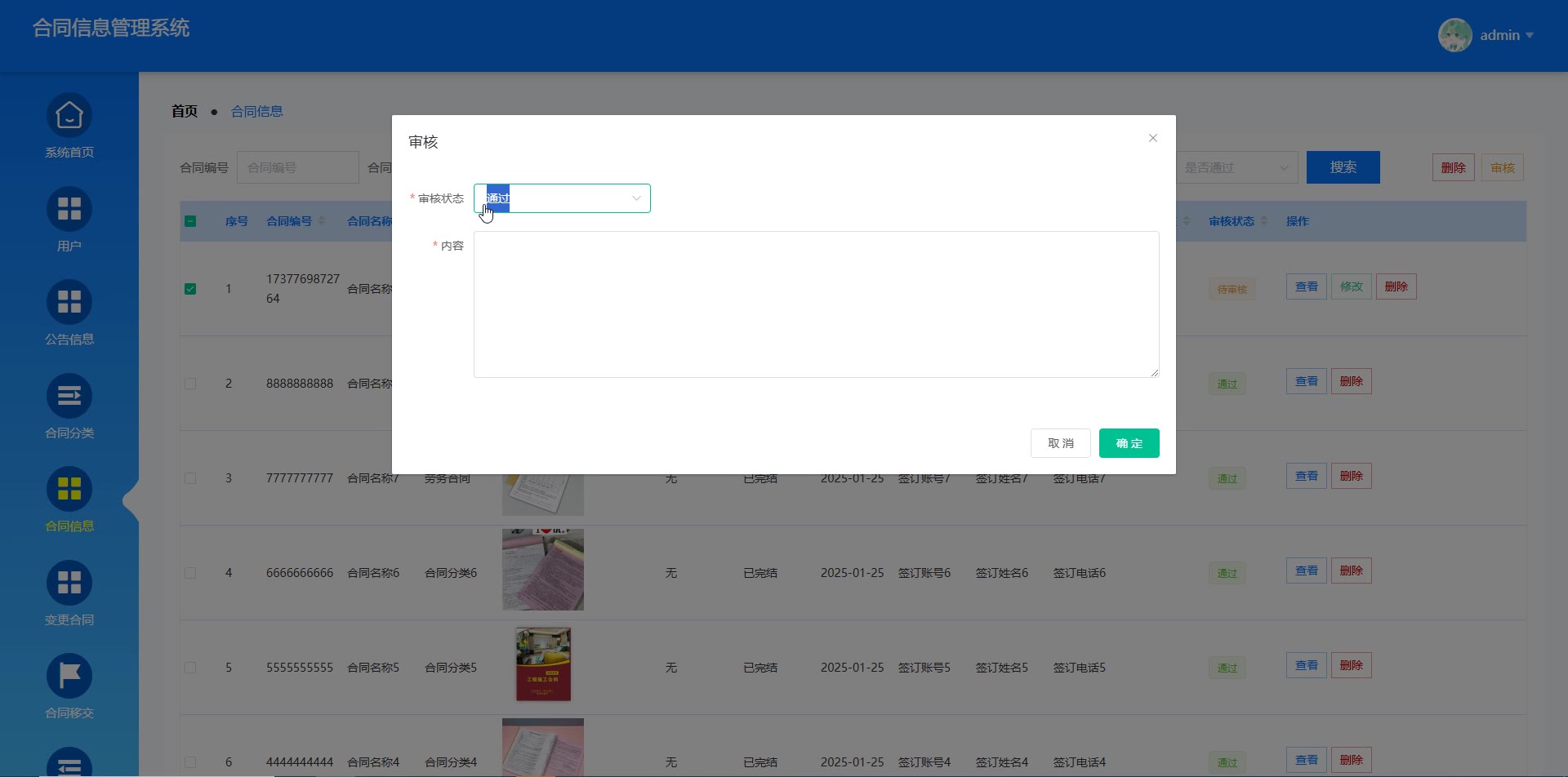Focus the 合同编号 search field
This screenshot has height=777, width=1568.
click(298, 167)
